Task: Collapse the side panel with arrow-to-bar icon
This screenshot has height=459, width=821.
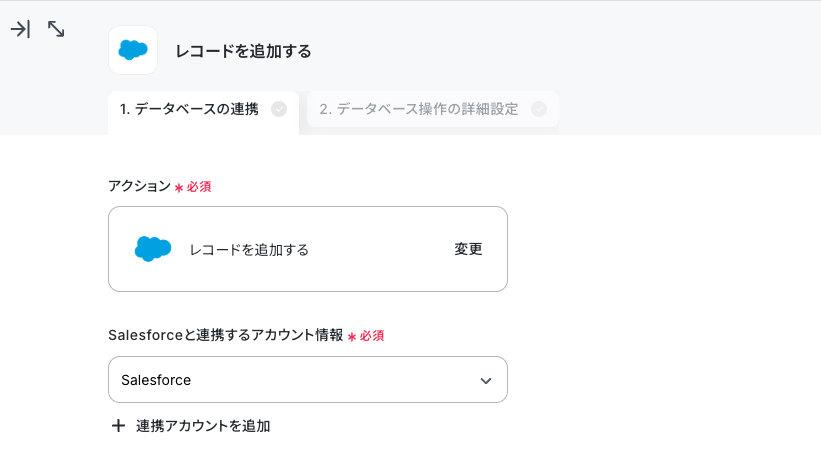Action: pyautogui.click(x=20, y=29)
